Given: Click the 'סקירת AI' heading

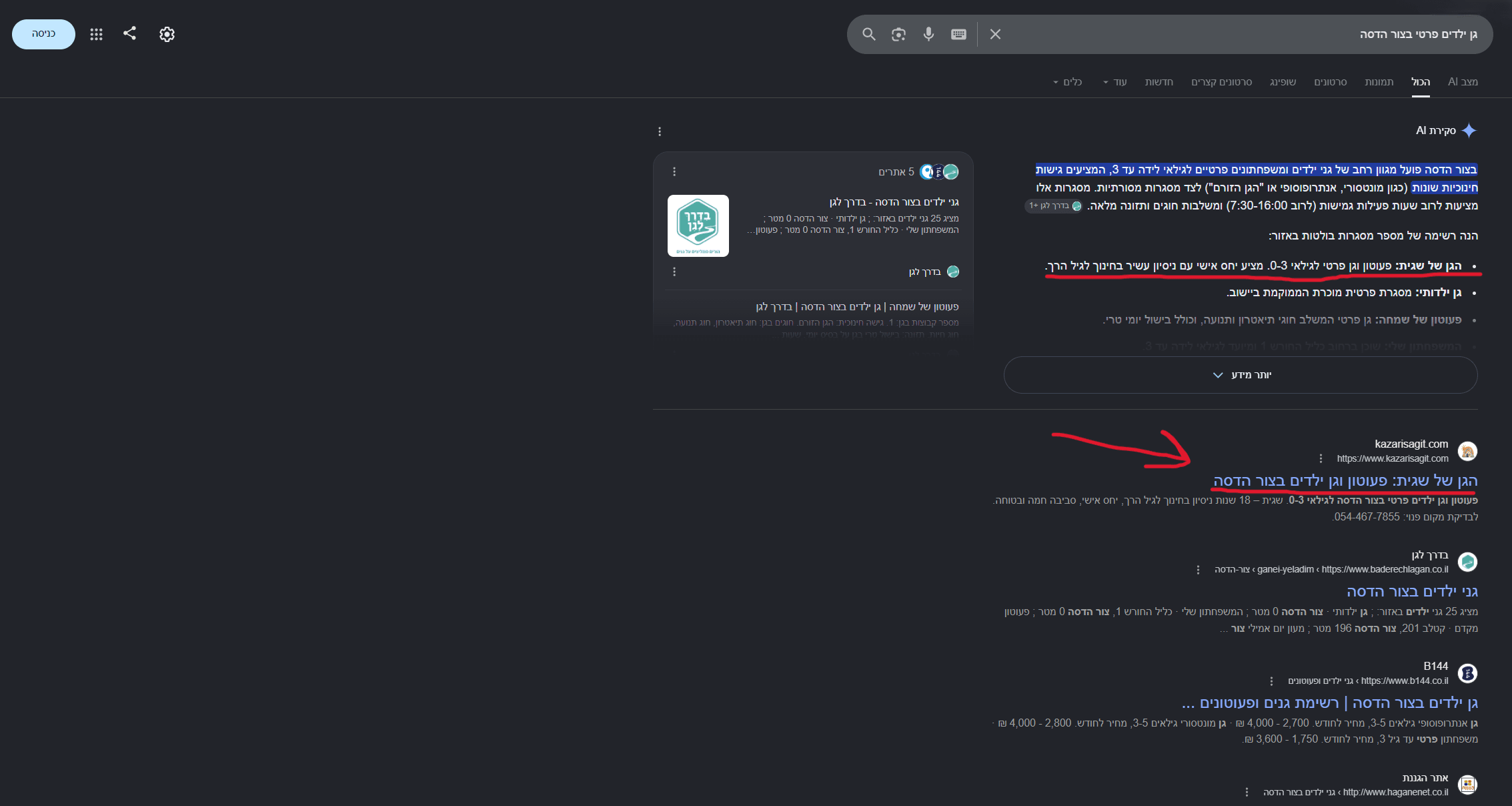Looking at the screenshot, I should [1436, 131].
